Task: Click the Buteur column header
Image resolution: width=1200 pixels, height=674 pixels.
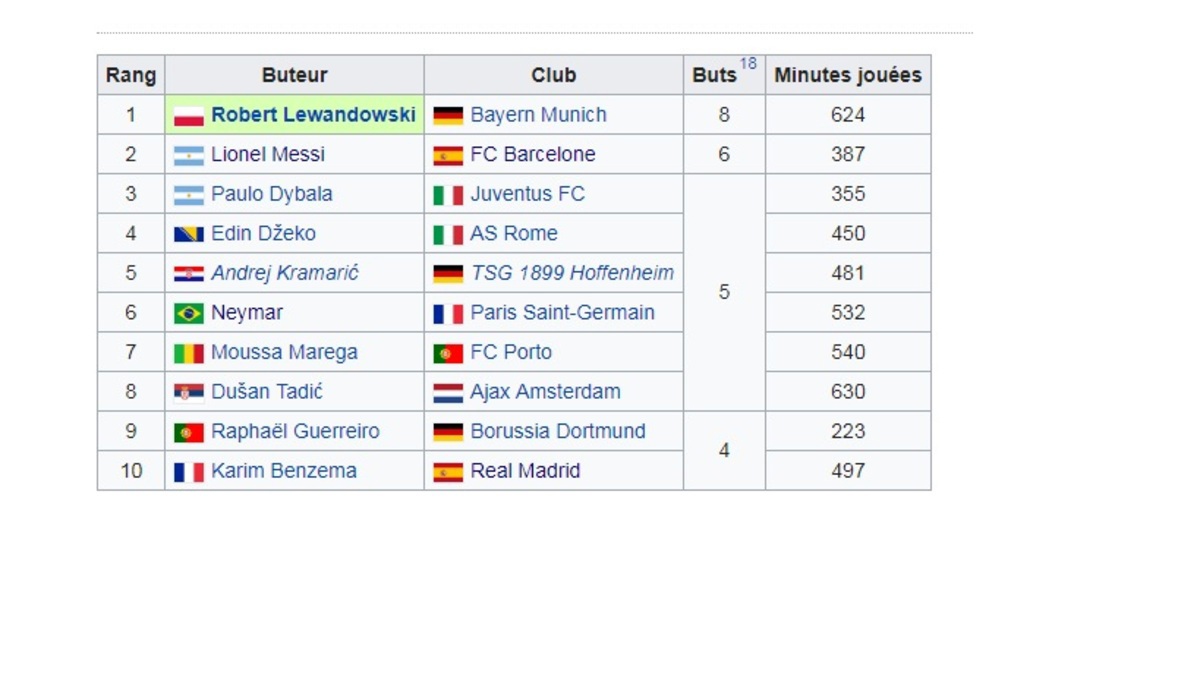Action: click(x=295, y=75)
